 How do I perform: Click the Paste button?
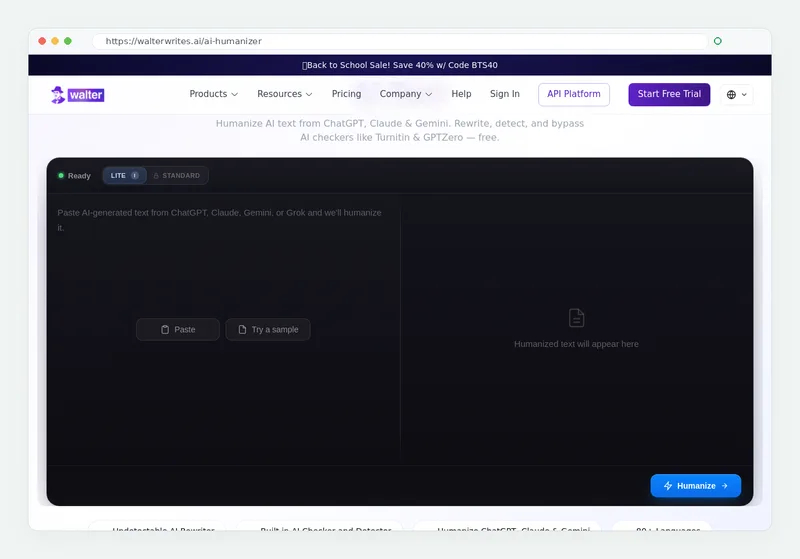click(178, 329)
